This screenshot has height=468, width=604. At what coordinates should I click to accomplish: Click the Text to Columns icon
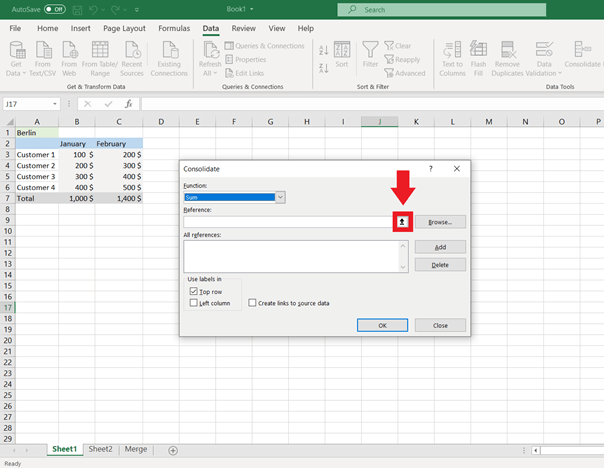pyautogui.click(x=452, y=50)
